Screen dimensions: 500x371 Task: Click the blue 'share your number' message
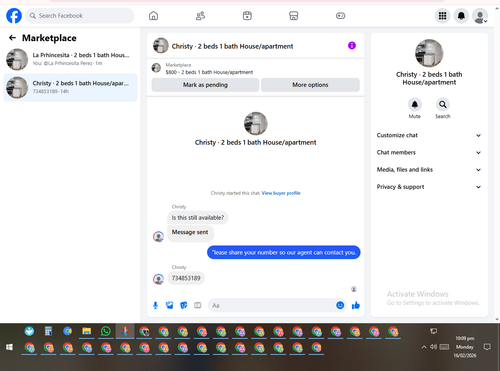point(284,252)
